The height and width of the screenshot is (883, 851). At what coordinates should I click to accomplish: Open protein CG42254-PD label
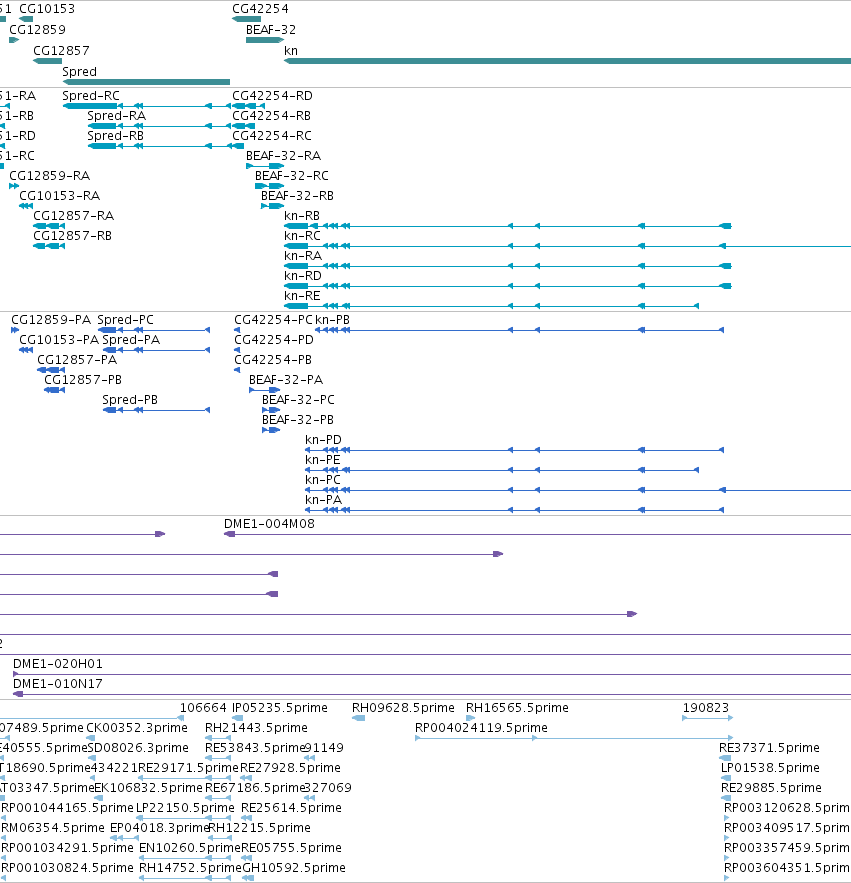click(274, 340)
